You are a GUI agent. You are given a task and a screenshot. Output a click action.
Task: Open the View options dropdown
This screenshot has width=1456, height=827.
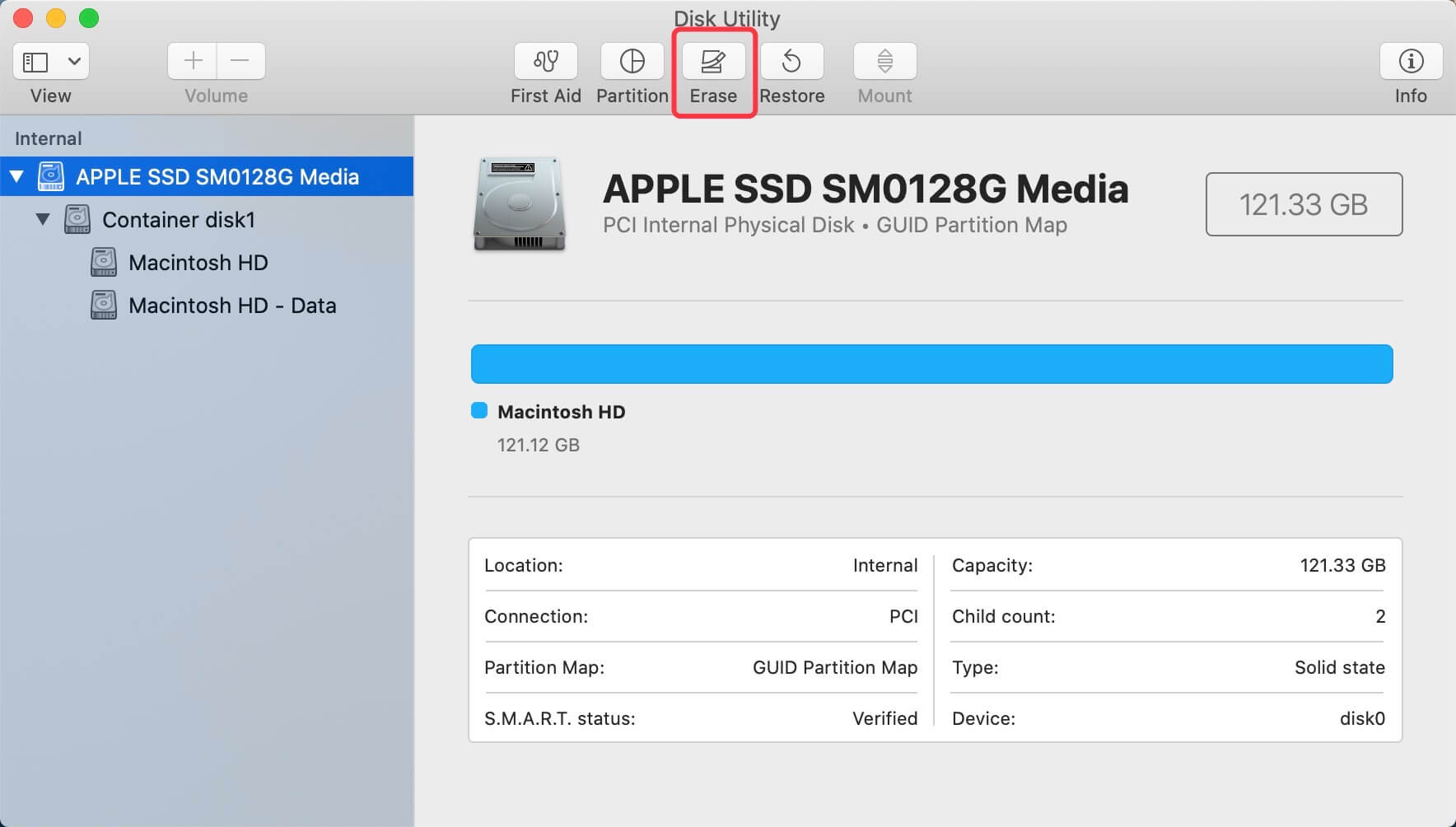point(73,61)
